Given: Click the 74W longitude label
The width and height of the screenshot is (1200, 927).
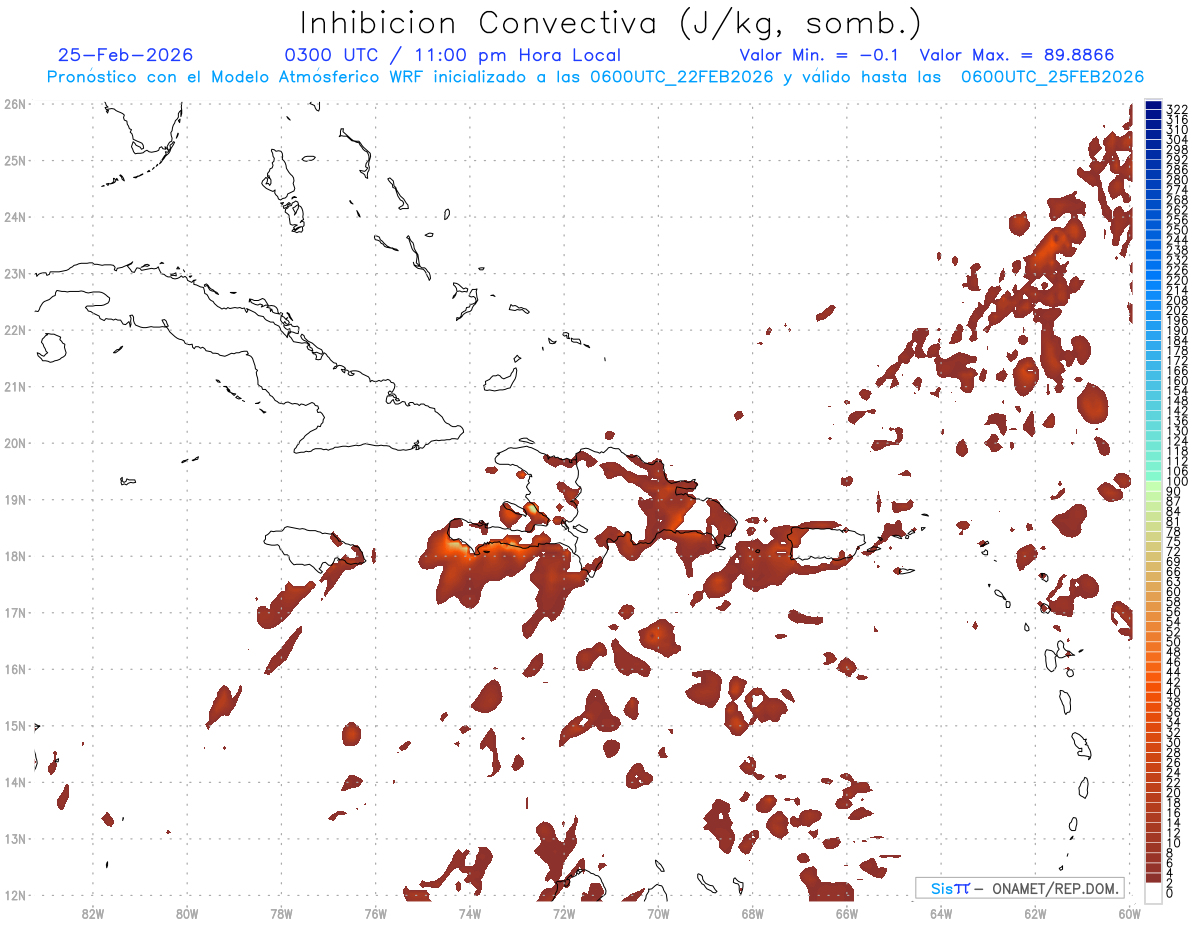Looking at the screenshot, I should (470, 912).
